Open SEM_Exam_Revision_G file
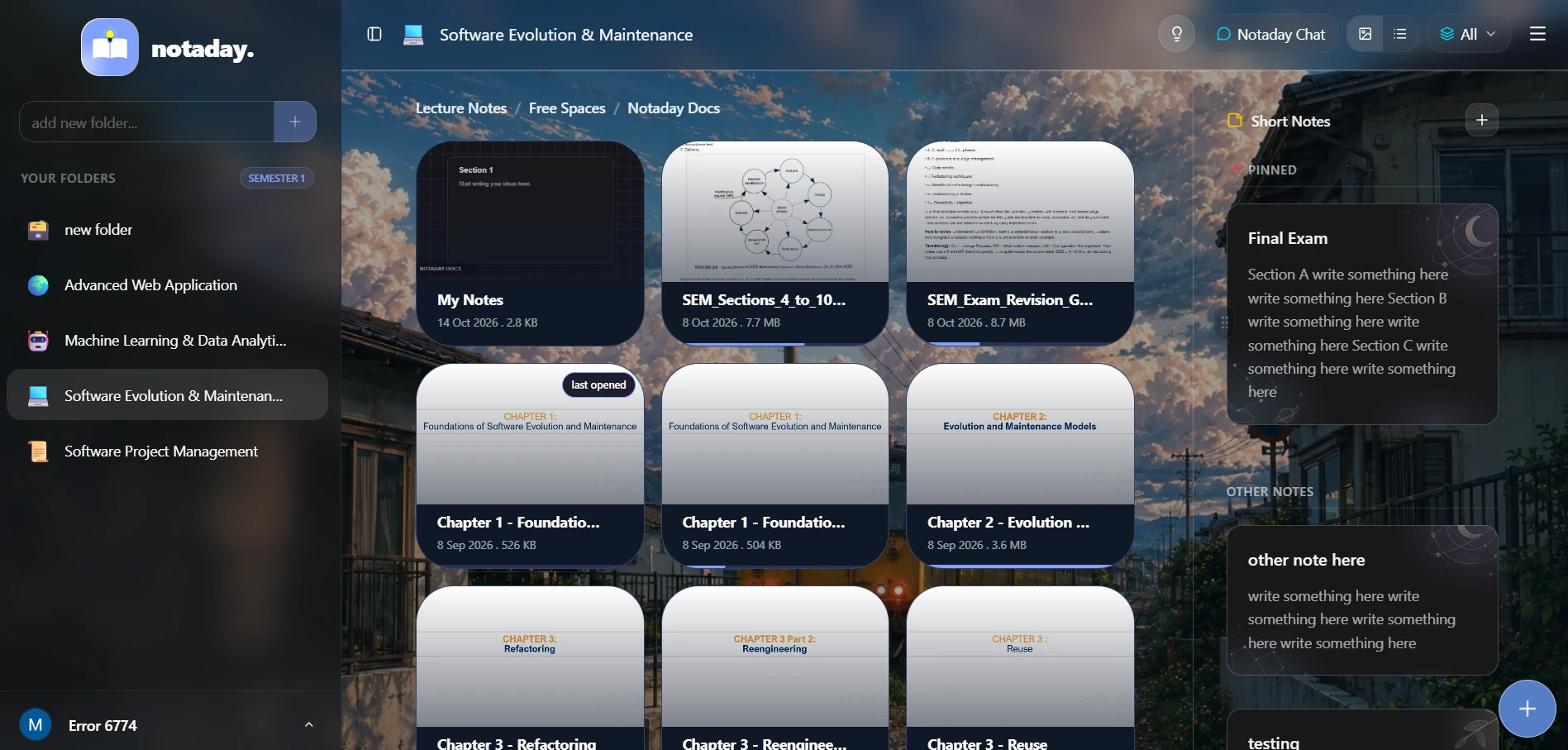The image size is (1568, 750). (x=1020, y=243)
